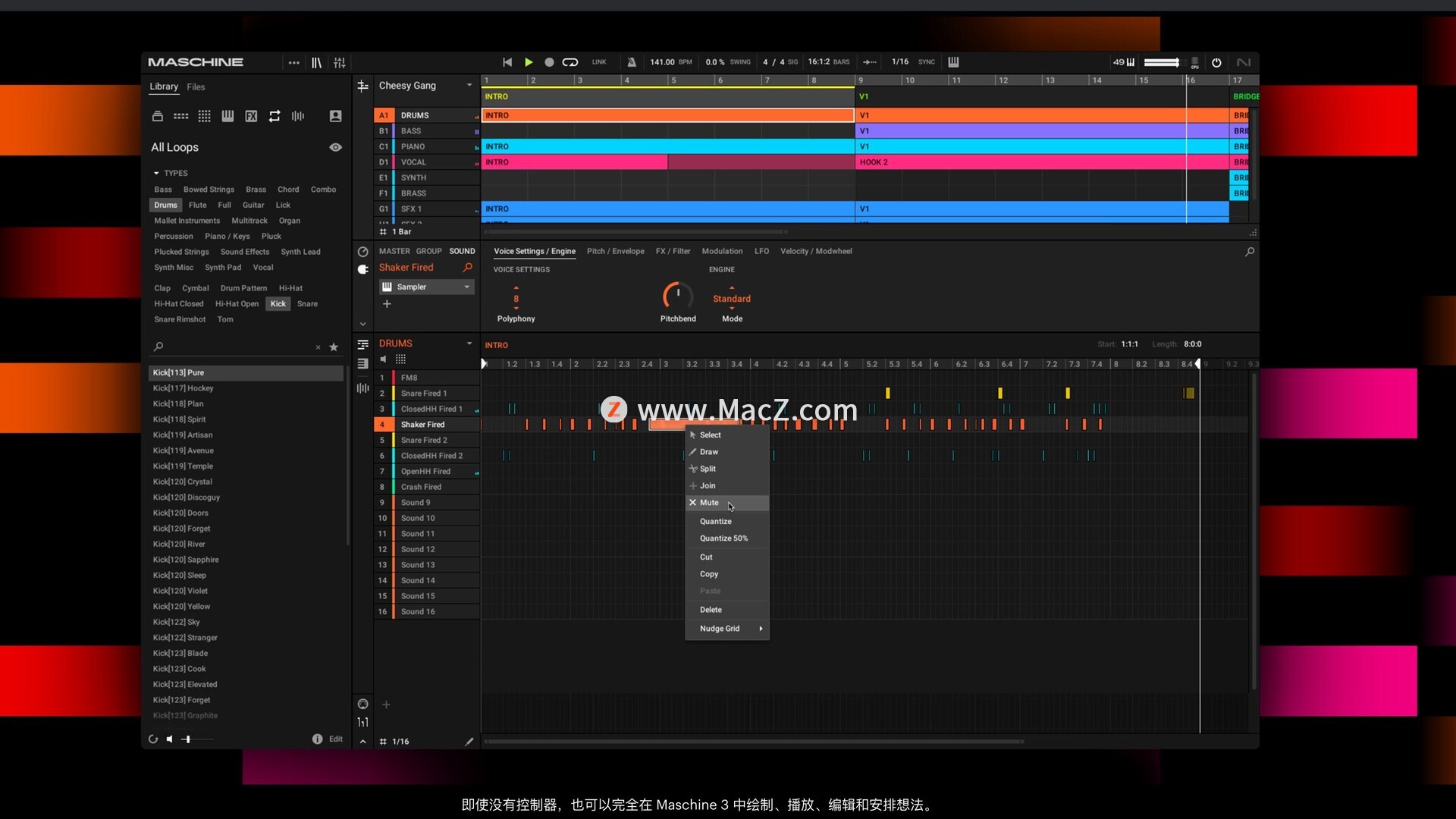Toggle the loop button in transport
Screen dimensions: 1456x819
570,62
